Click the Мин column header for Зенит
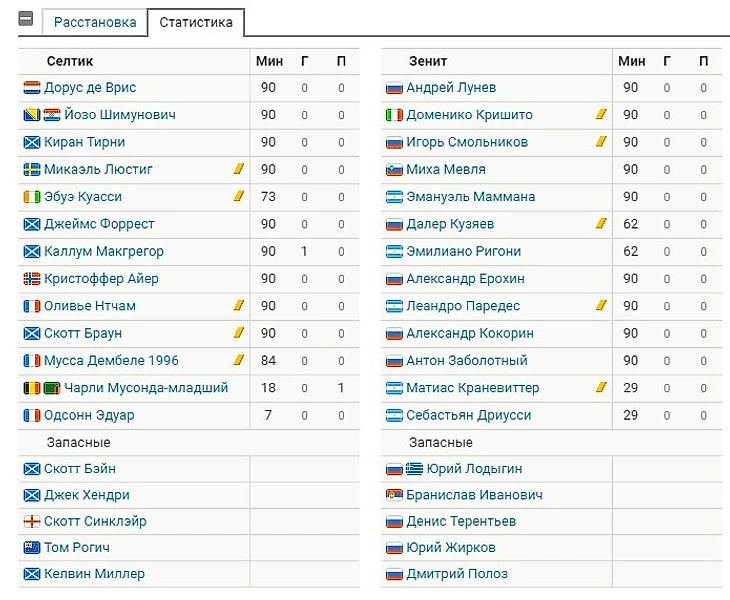 click(x=631, y=61)
